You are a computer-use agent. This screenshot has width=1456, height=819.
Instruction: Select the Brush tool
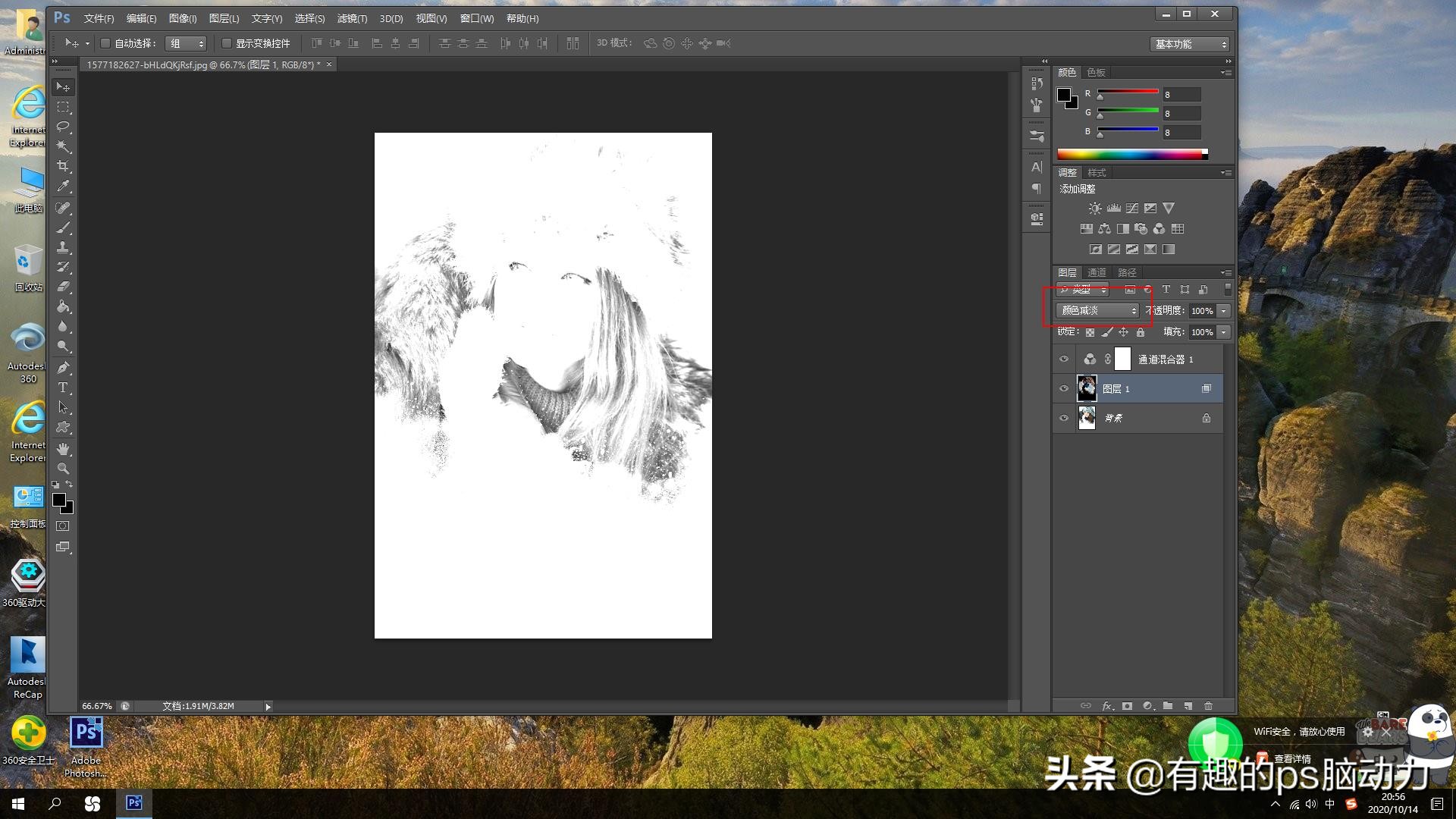click(63, 227)
